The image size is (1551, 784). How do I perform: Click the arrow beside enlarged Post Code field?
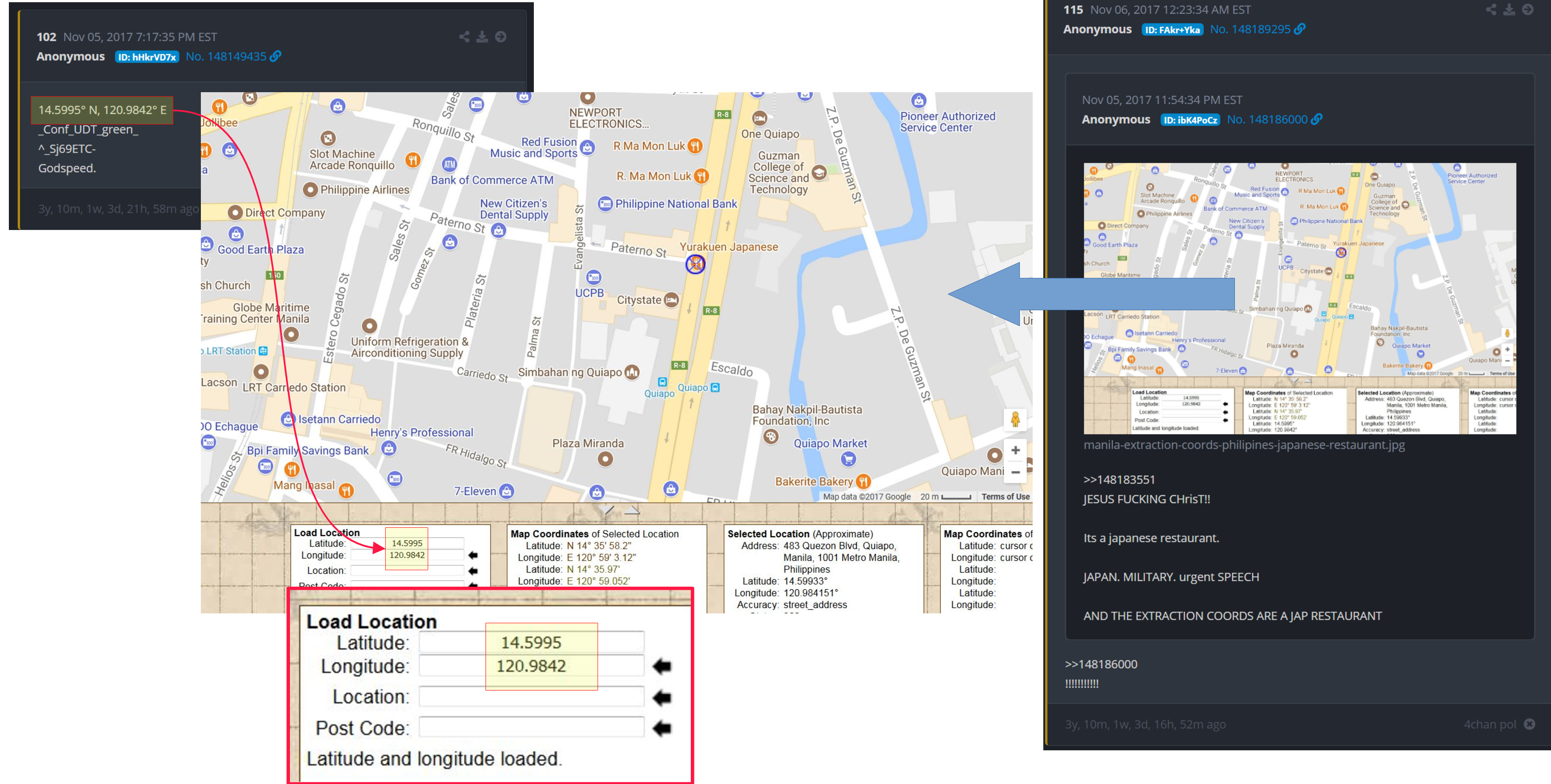click(x=662, y=728)
